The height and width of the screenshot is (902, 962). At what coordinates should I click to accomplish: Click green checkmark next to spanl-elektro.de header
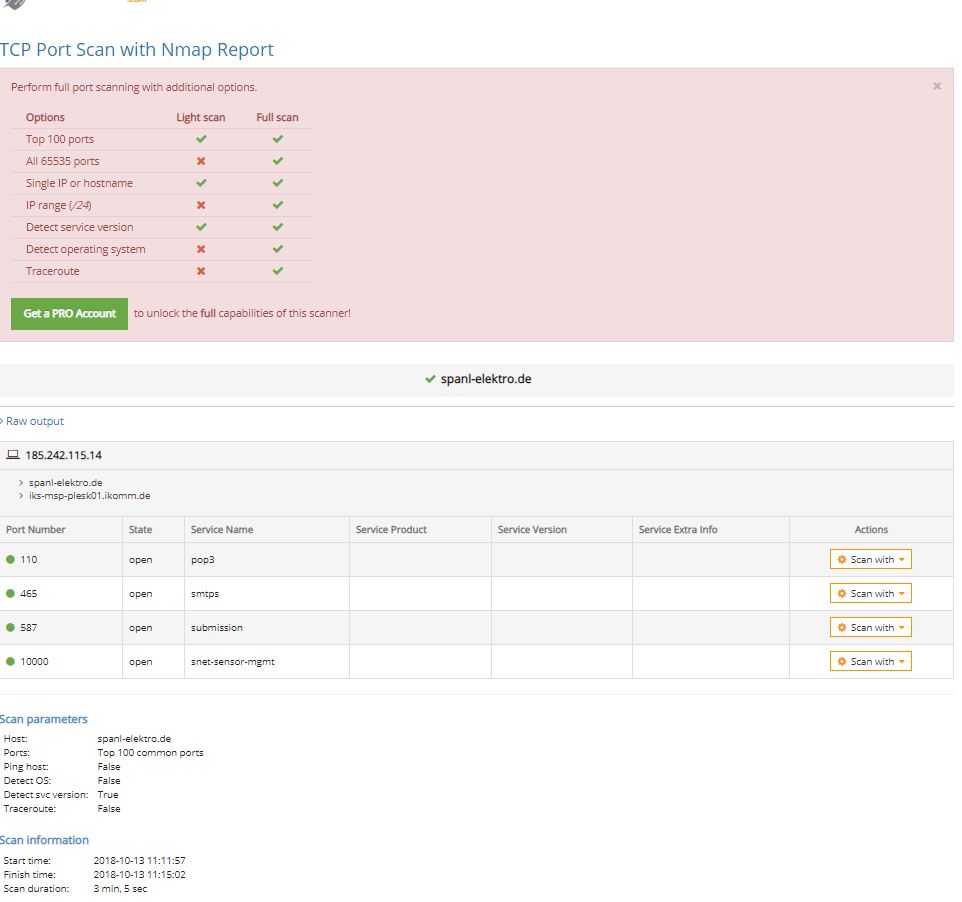[430, 380]
